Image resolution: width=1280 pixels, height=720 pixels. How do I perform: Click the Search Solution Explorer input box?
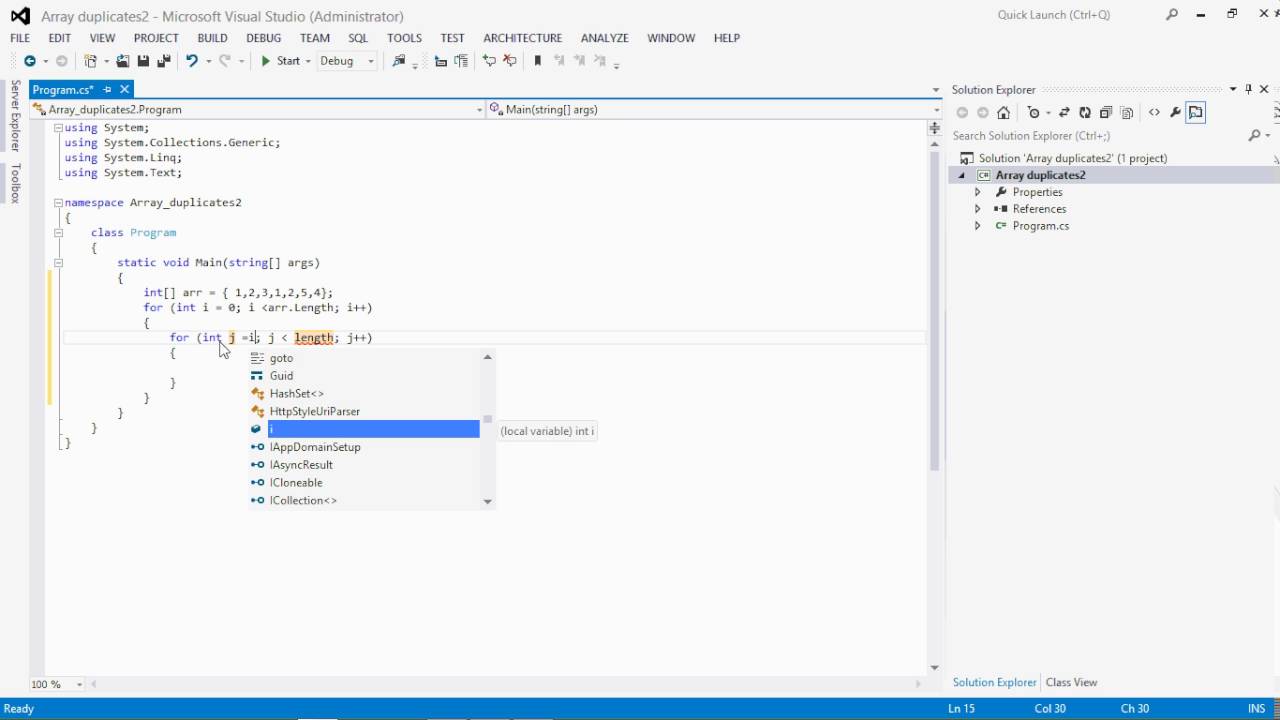pos(1097,135)
